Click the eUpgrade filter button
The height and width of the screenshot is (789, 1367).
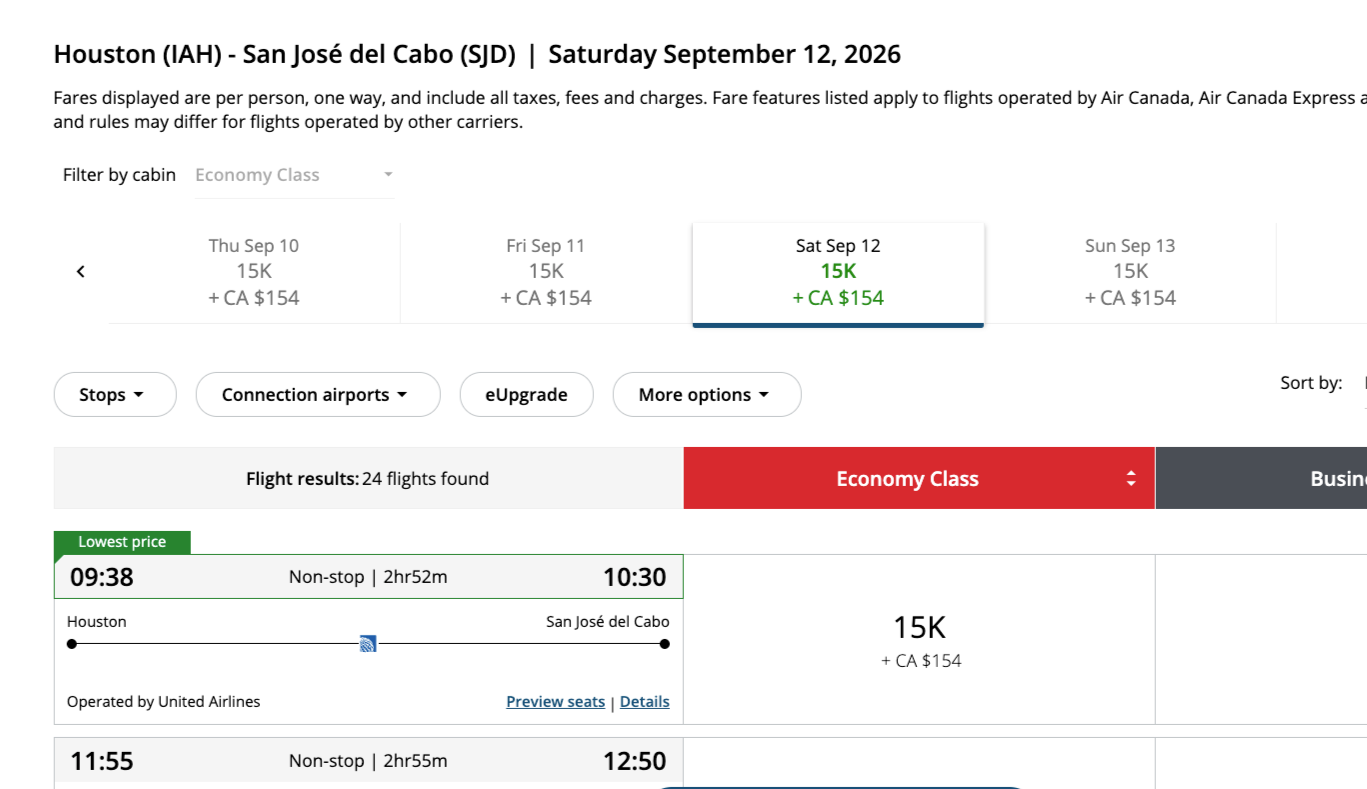click(x=526, y=395)
